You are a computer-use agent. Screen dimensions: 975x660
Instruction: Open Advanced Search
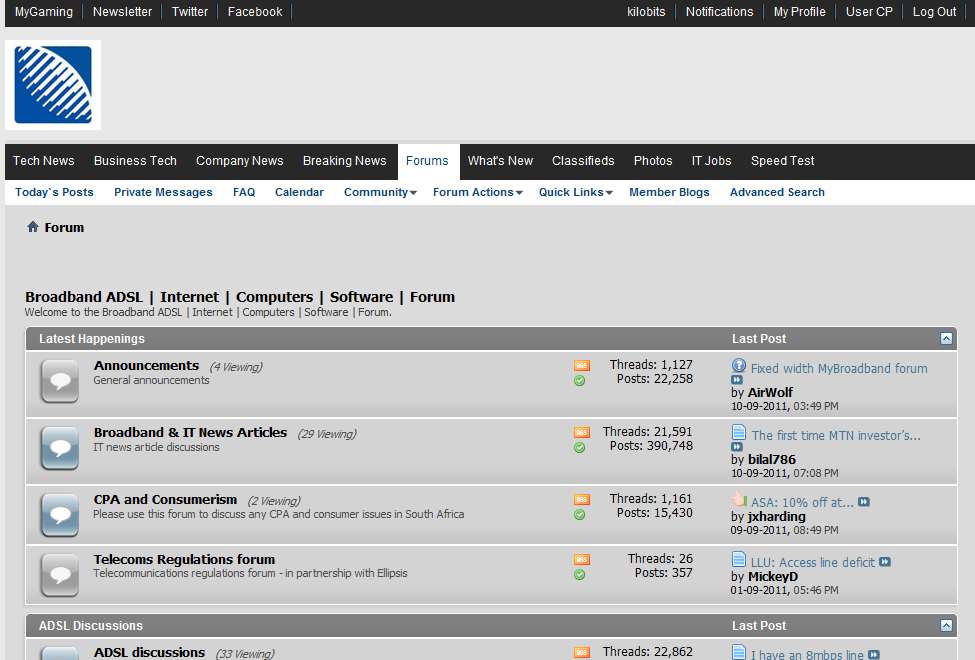pos(777,192)
